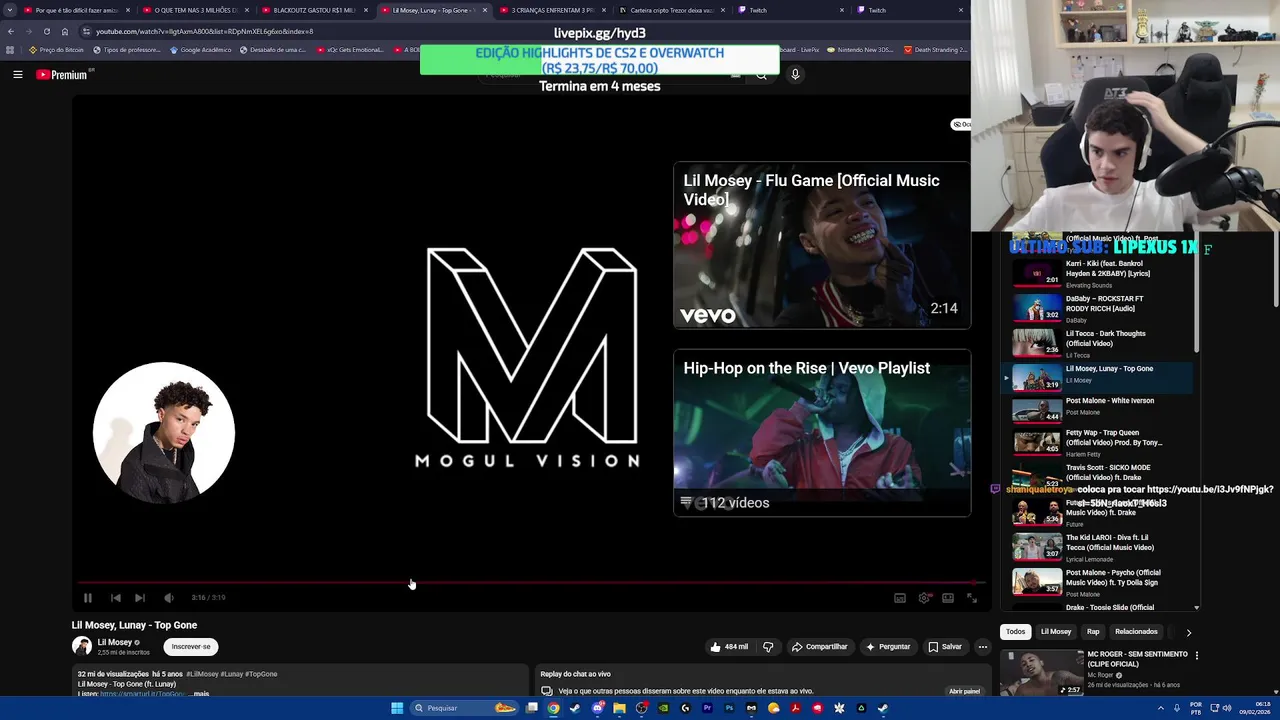Open Flu Game official music video card
1280x720 pixels.
pyautogui.click(x=822, y=245)
